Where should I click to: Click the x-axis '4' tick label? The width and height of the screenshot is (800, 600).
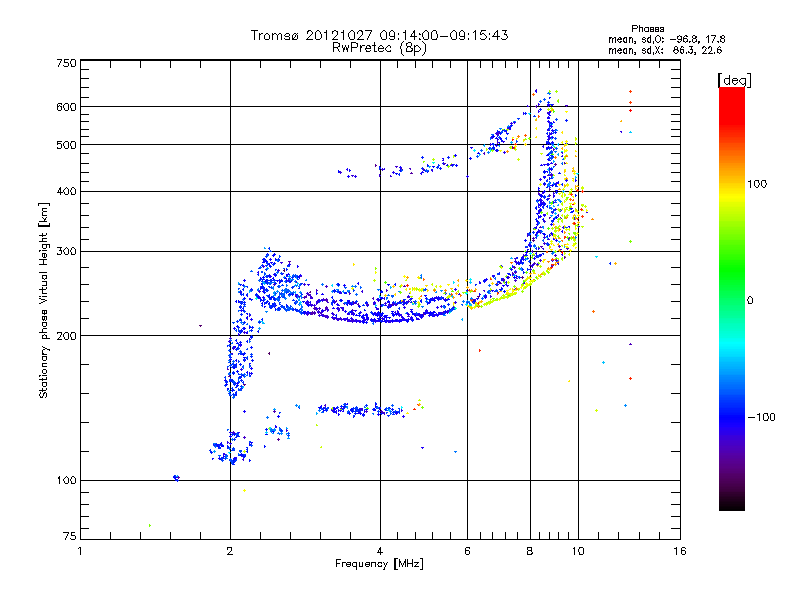tap(380, 551)
